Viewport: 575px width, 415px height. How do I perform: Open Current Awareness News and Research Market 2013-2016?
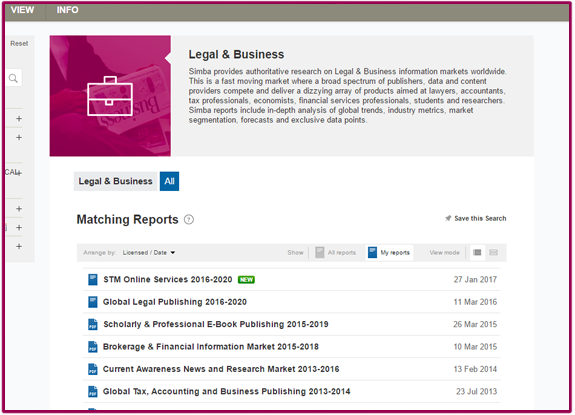(x=221, y=369)
